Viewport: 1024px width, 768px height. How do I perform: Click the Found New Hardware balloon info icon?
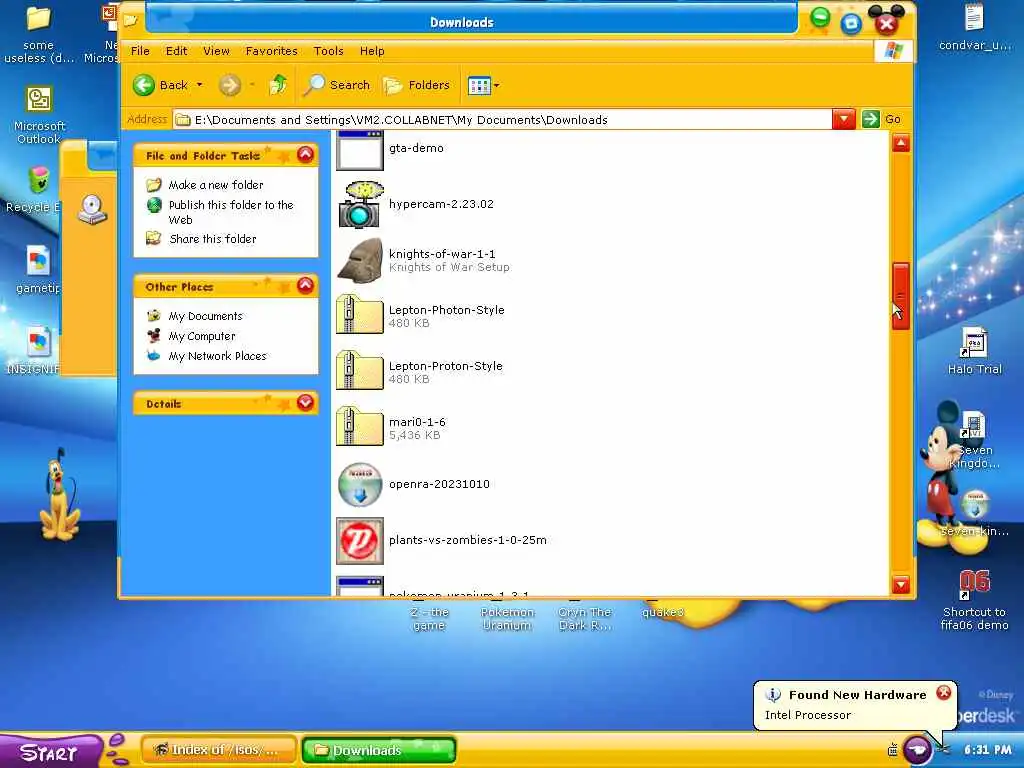click(x=773, y=695)
